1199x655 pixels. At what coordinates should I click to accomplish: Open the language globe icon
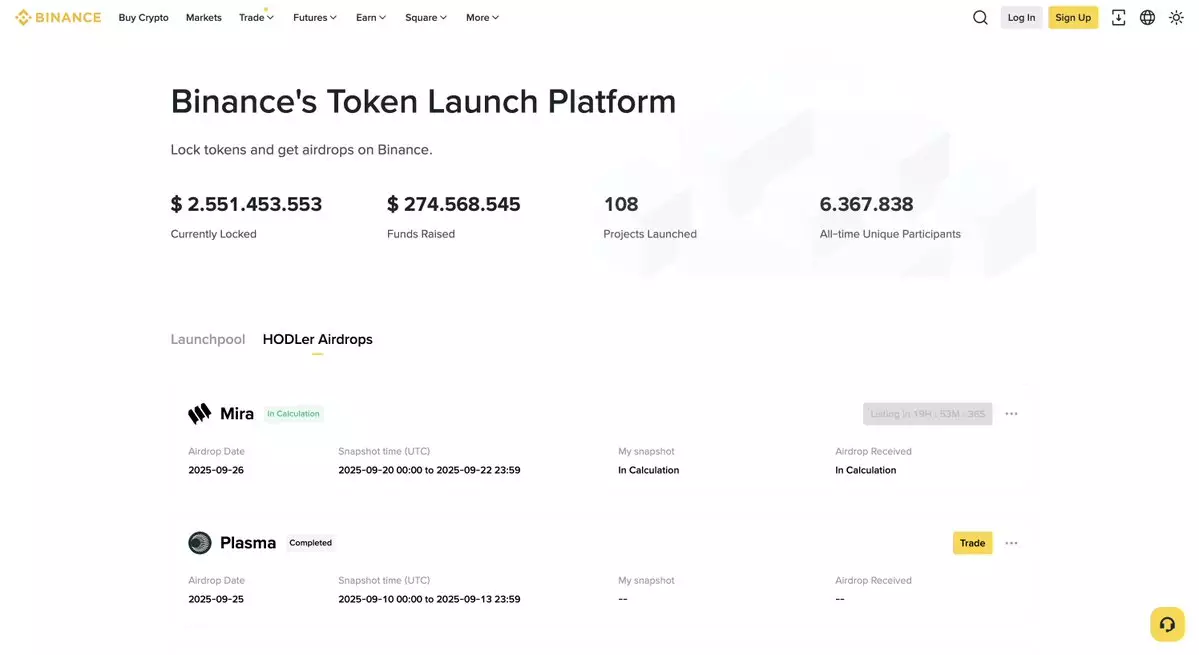tap(1147, 18)
